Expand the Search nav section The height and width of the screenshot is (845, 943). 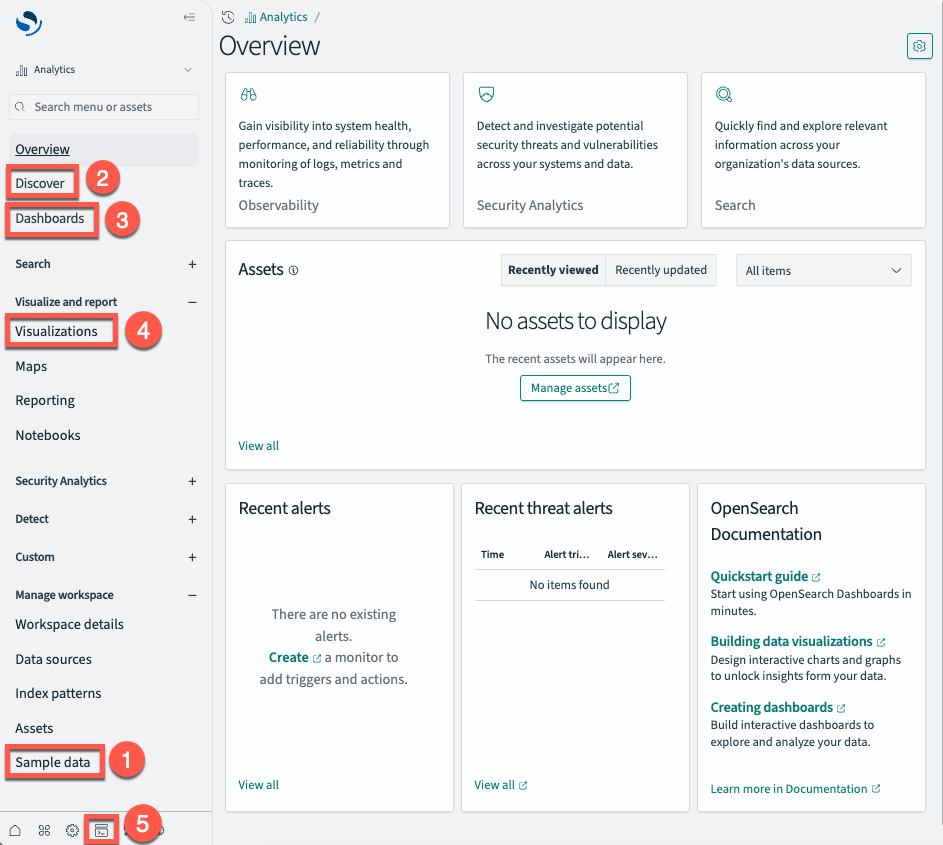192,264
